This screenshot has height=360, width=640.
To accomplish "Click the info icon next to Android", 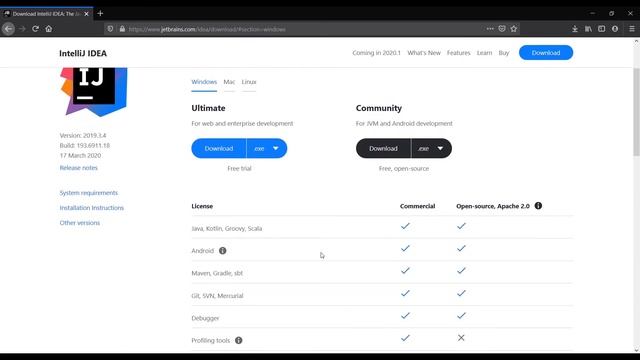I will click(222, 251).
